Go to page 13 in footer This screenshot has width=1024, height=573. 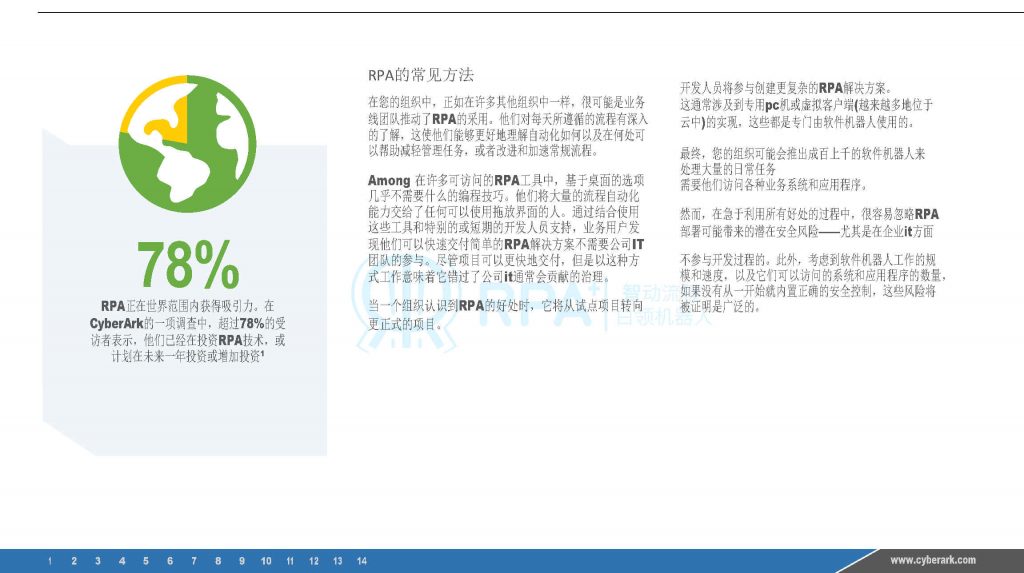pos(338,561)
